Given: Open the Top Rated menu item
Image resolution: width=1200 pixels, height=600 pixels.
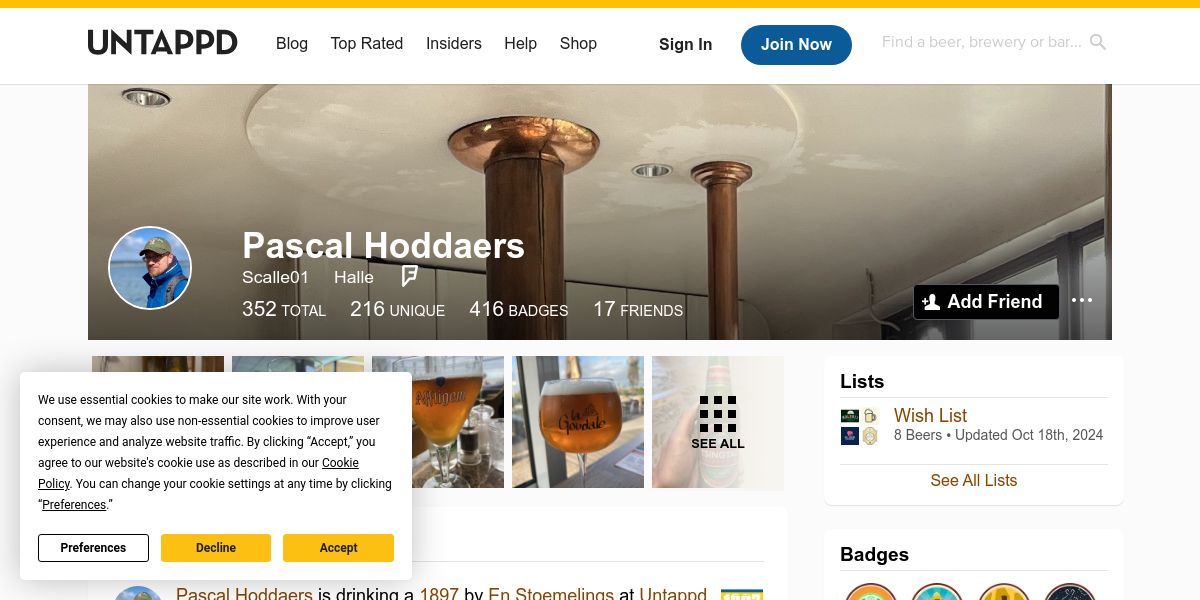Looking at the screenshot, I should point(367,43).
